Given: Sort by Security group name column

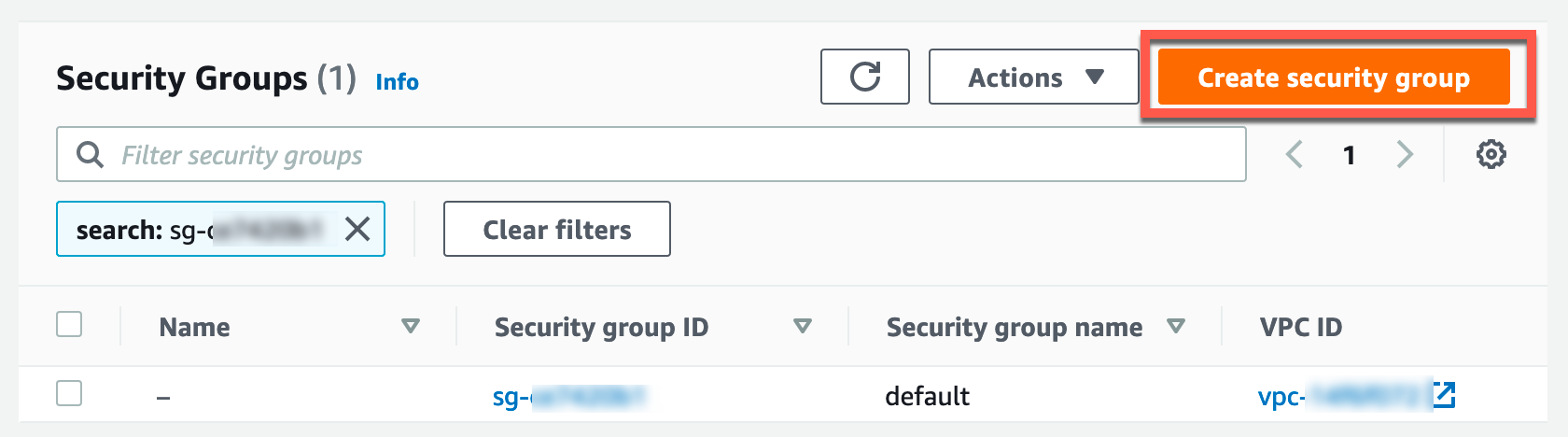Looking at the screenshot, I should click(1176, 326).
